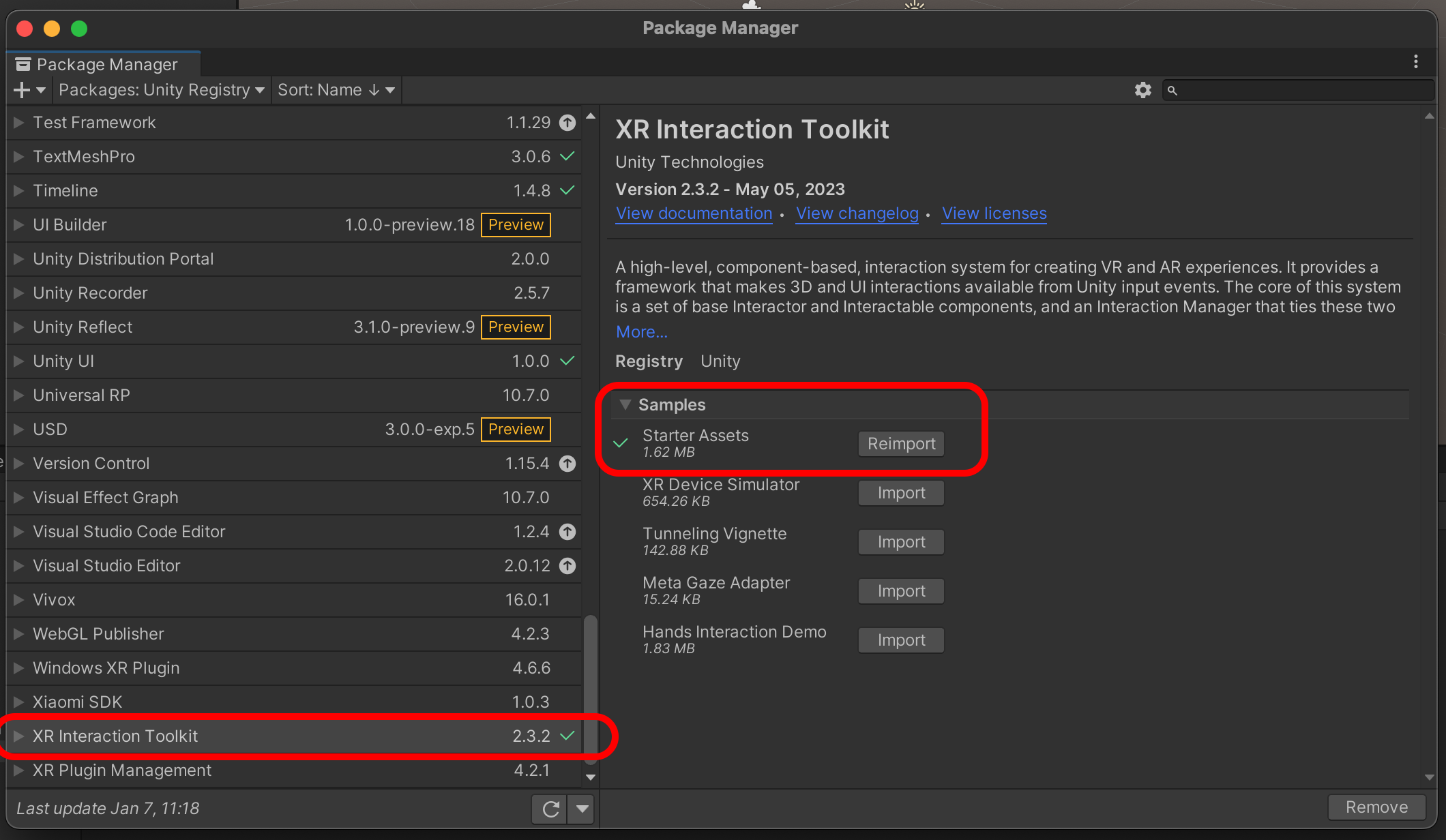Select the Package Manager tab
Image resolution: width=1446 pixels, height=840 pixels.
point(106,64)
